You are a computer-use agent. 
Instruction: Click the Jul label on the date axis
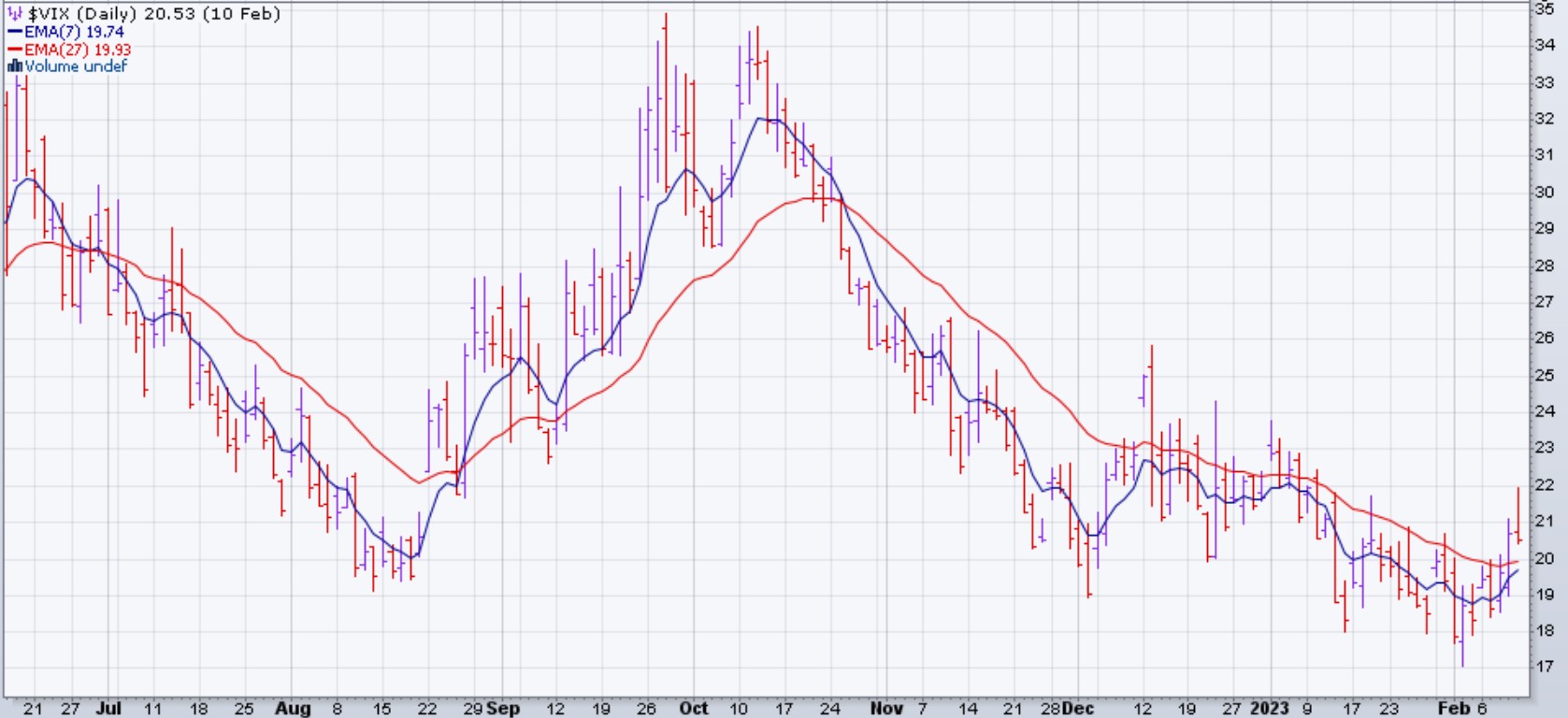pyautogui.click(x=108, y=709)
